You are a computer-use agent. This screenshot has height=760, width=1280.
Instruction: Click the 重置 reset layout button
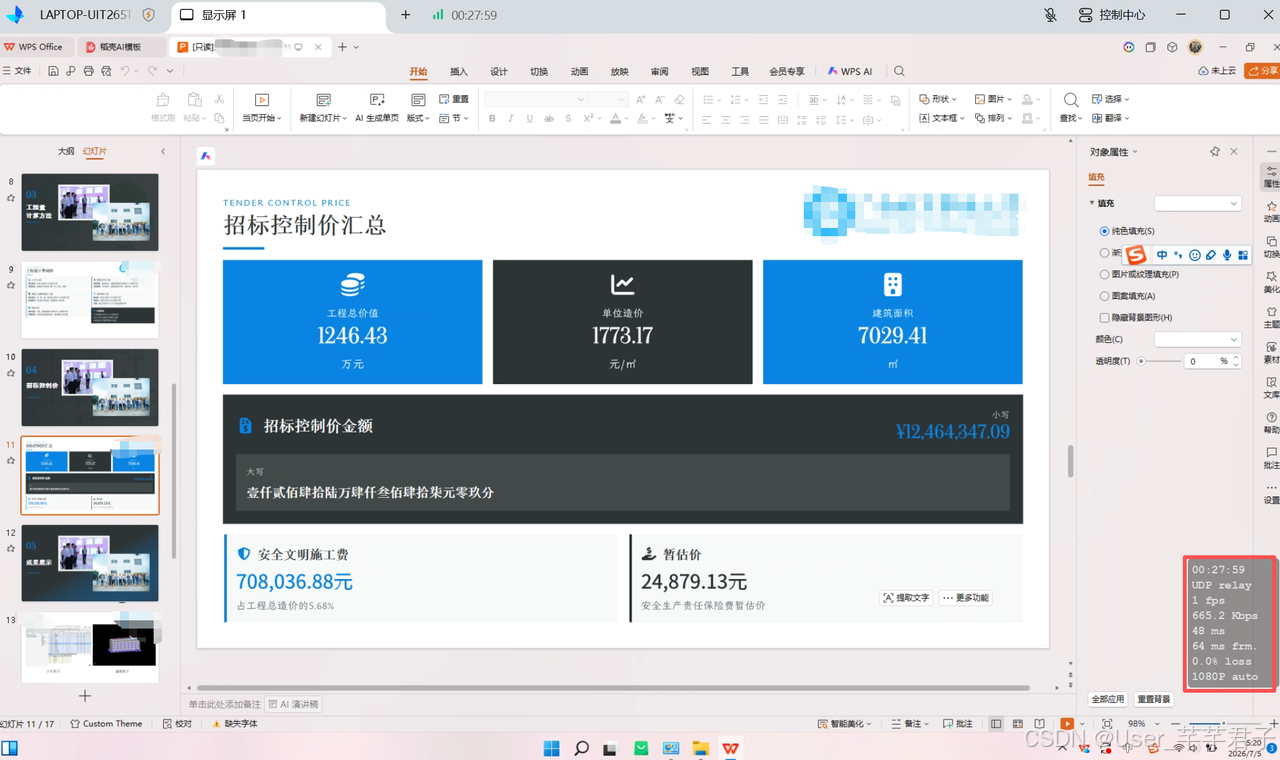[x=454, y=99]
